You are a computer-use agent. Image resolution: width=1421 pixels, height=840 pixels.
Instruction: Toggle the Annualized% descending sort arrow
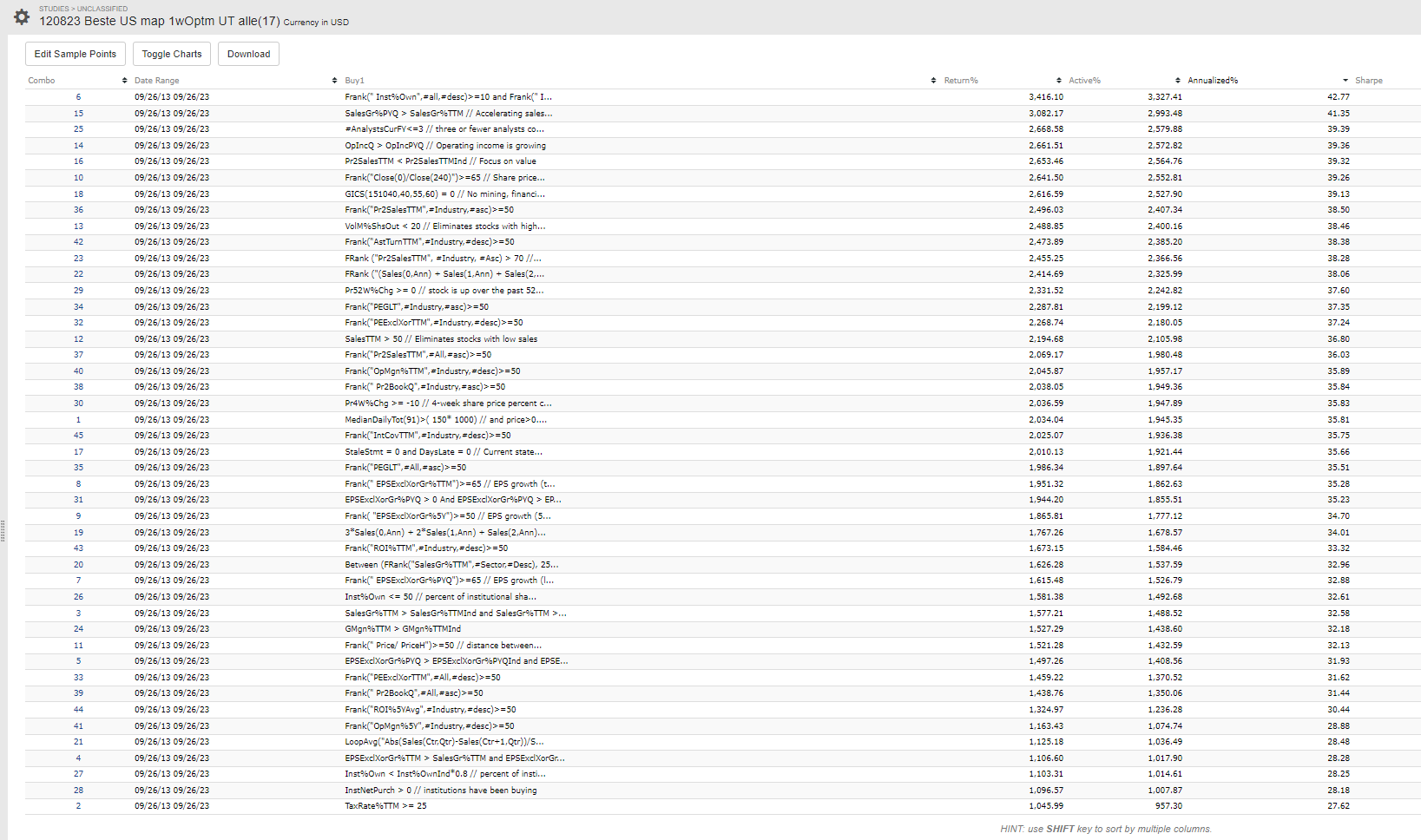tap(1345, 81)
